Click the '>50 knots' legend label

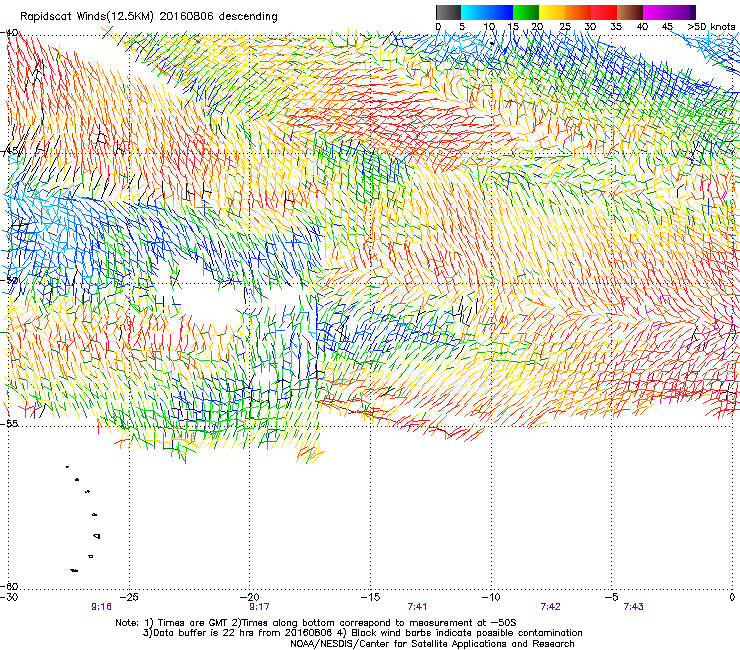click(711, 26)
